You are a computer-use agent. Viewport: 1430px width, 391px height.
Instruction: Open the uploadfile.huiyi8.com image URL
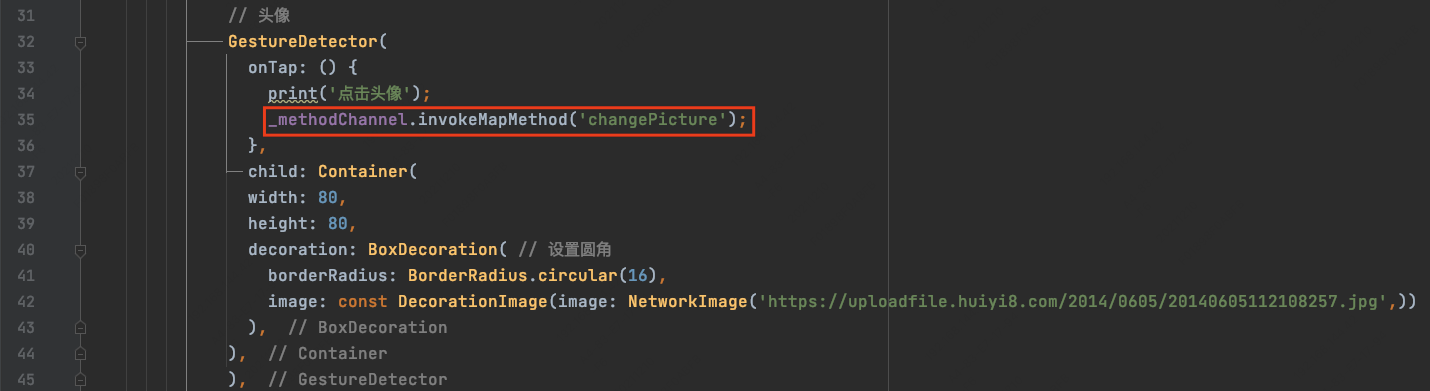click(1072, 302)
